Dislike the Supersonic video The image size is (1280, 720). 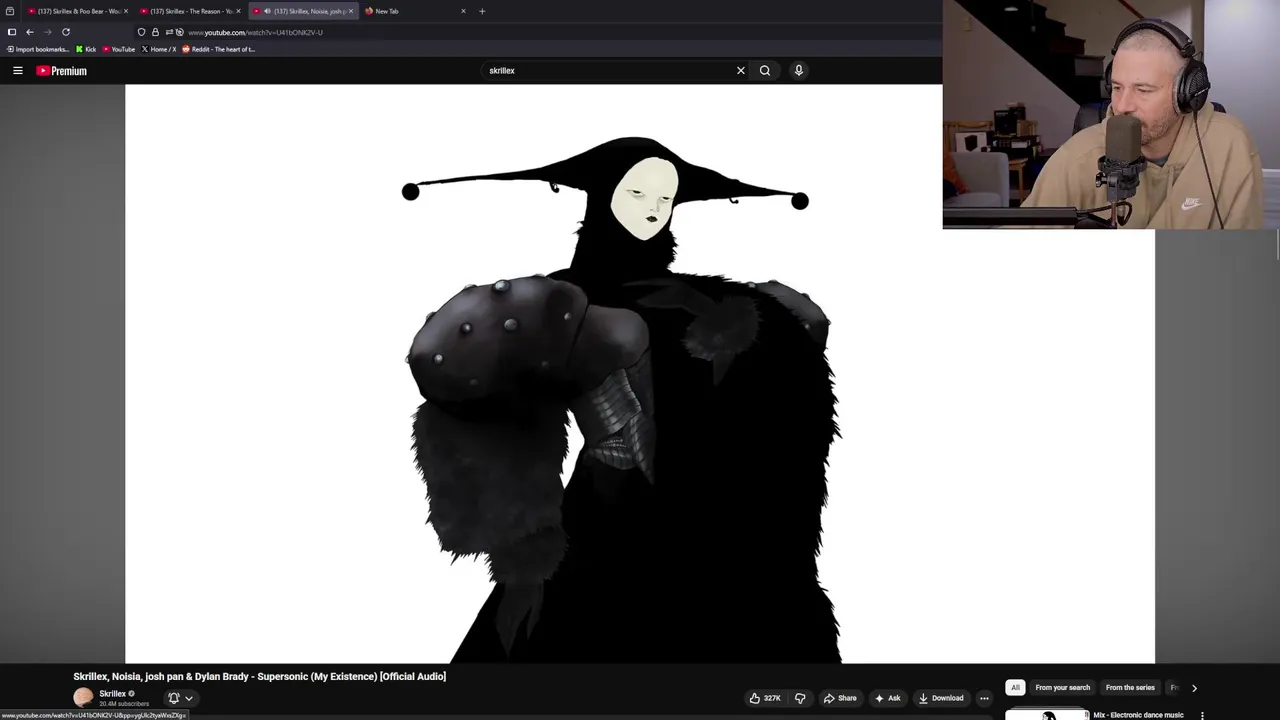click(799, 698)
